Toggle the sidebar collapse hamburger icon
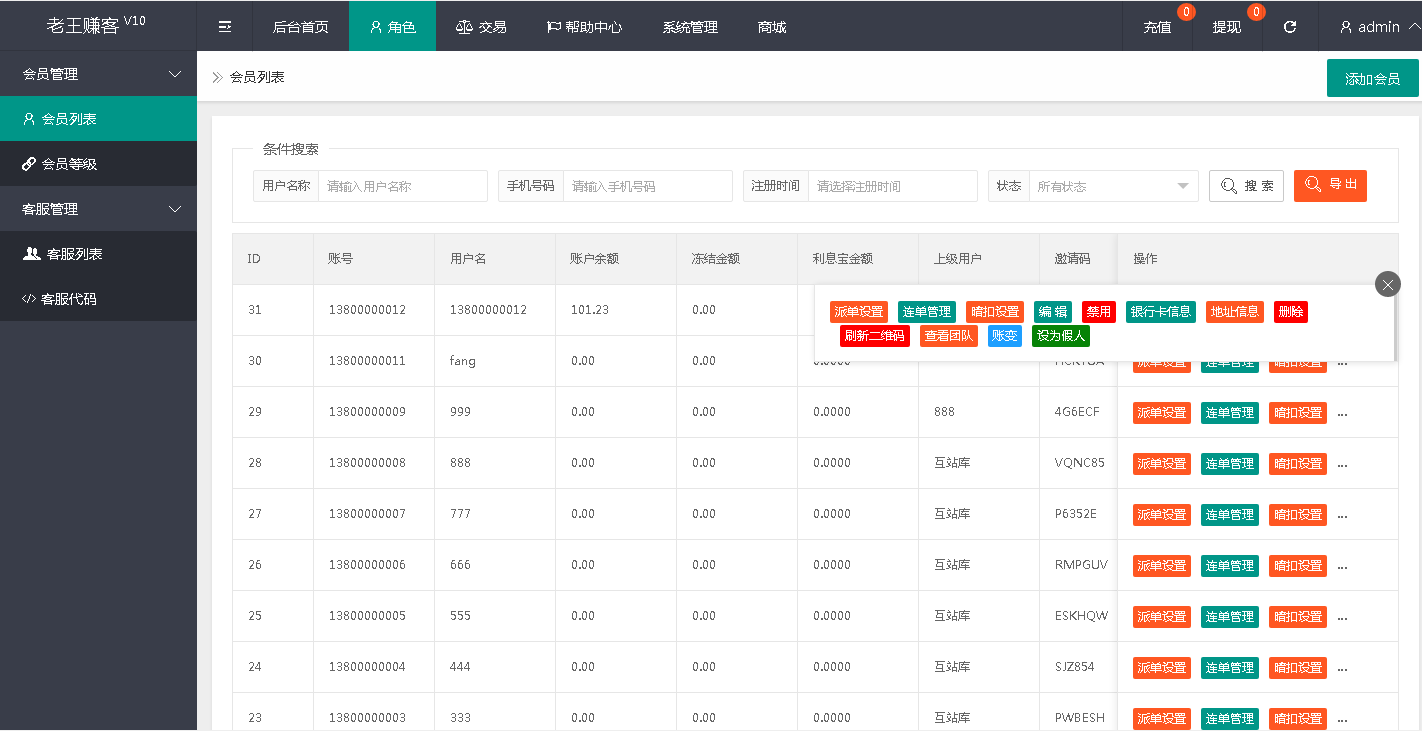Image resolution: width=1422 pixels, height=732 pixels. tap(225, 27)
